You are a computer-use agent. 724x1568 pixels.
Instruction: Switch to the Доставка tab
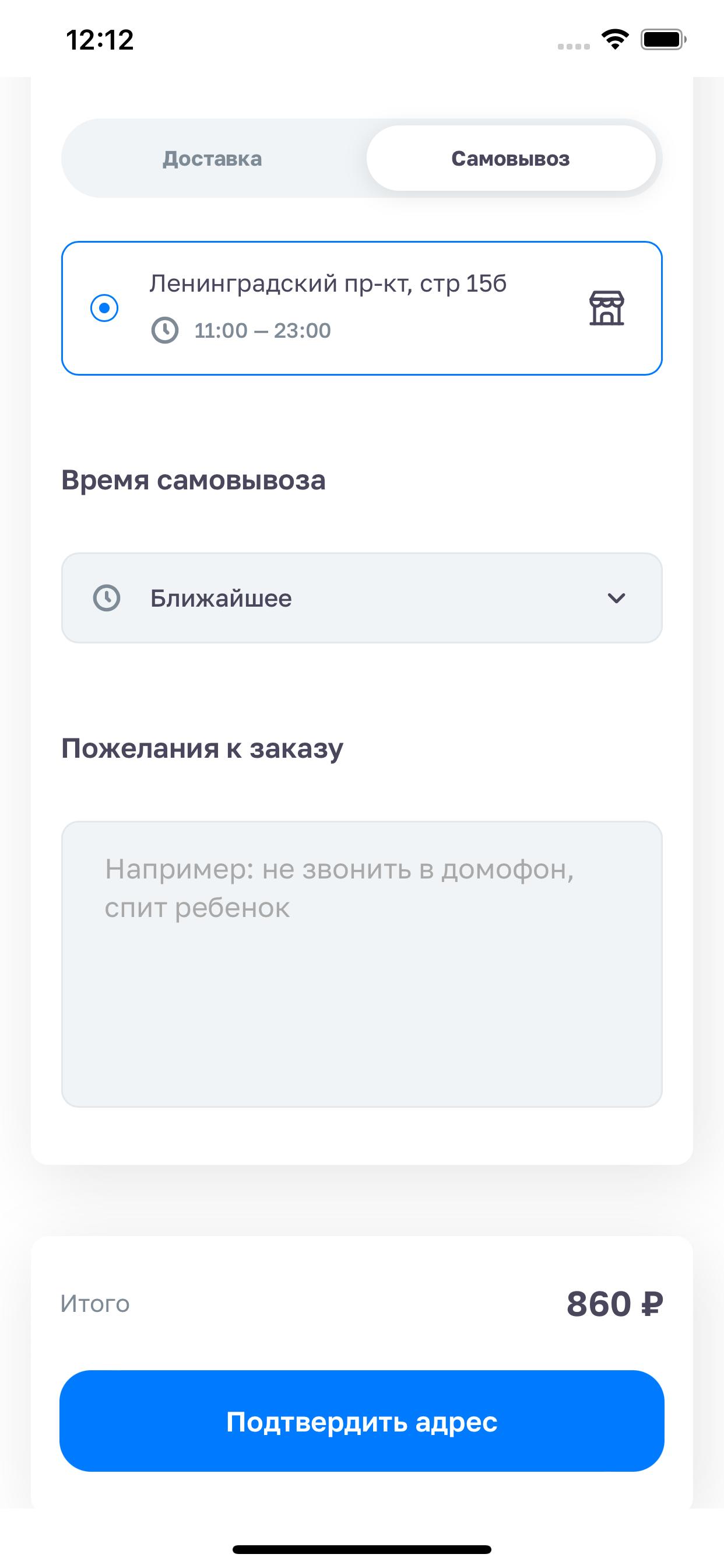click(x=212, y=158)
